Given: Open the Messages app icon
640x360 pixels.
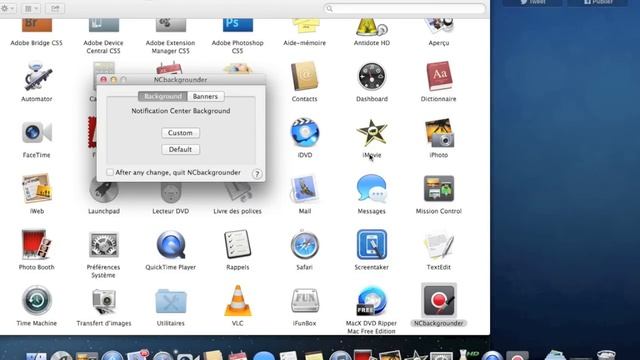Looking at the screenshot, I should coord(371,189).
